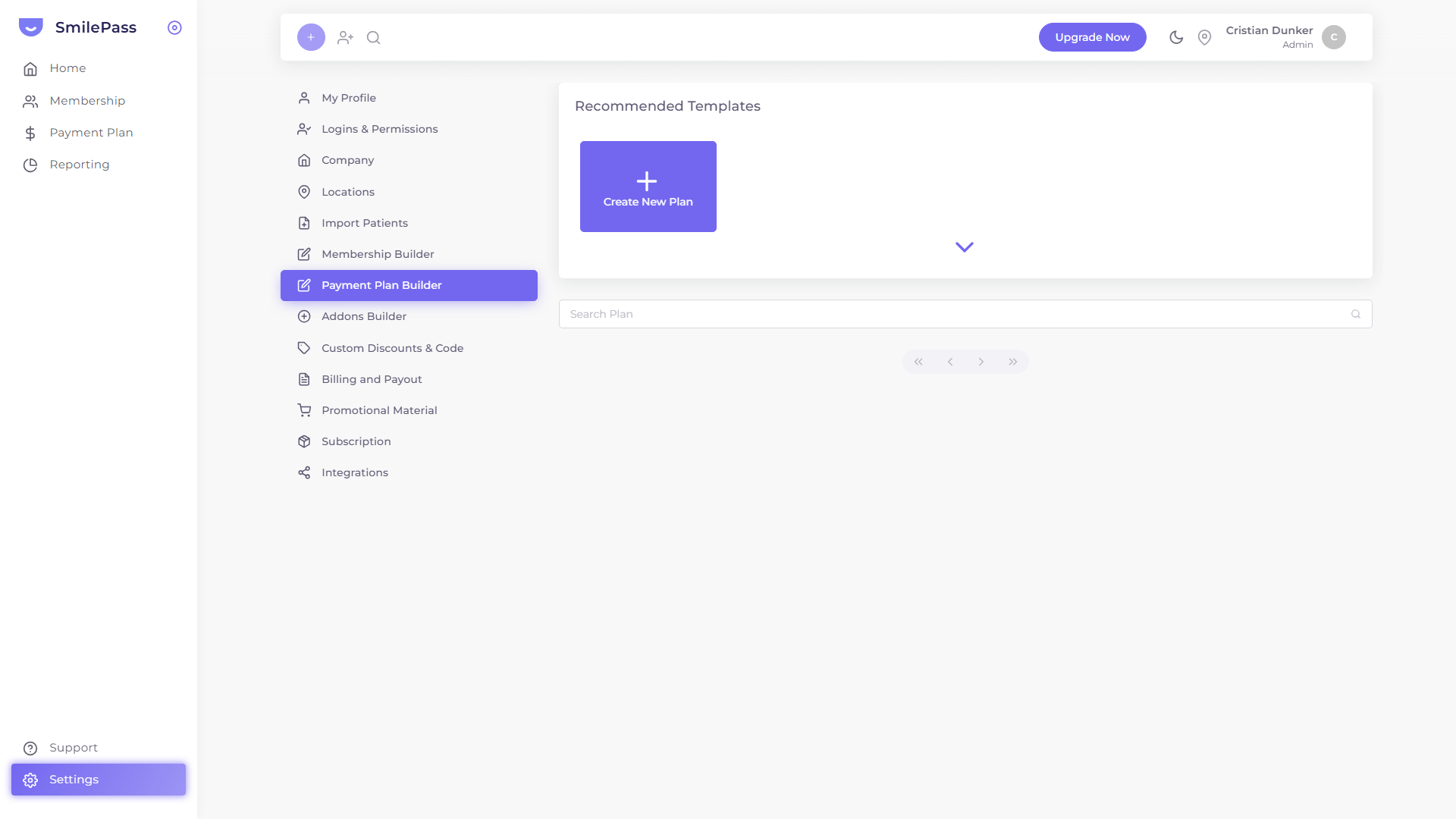Open Locations settings
Screen dimensions: 1456x819
pos(409,192)
